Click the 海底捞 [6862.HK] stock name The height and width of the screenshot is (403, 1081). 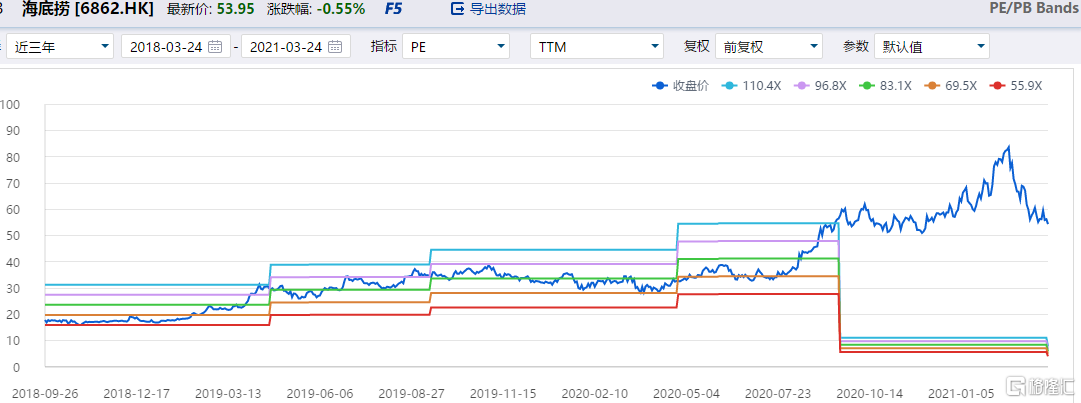tap(87, 9)
